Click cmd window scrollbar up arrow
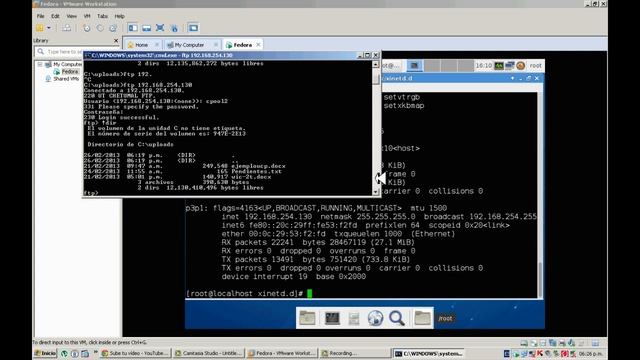This screenshot has width=640, height=360. click(x=376, y=64)
